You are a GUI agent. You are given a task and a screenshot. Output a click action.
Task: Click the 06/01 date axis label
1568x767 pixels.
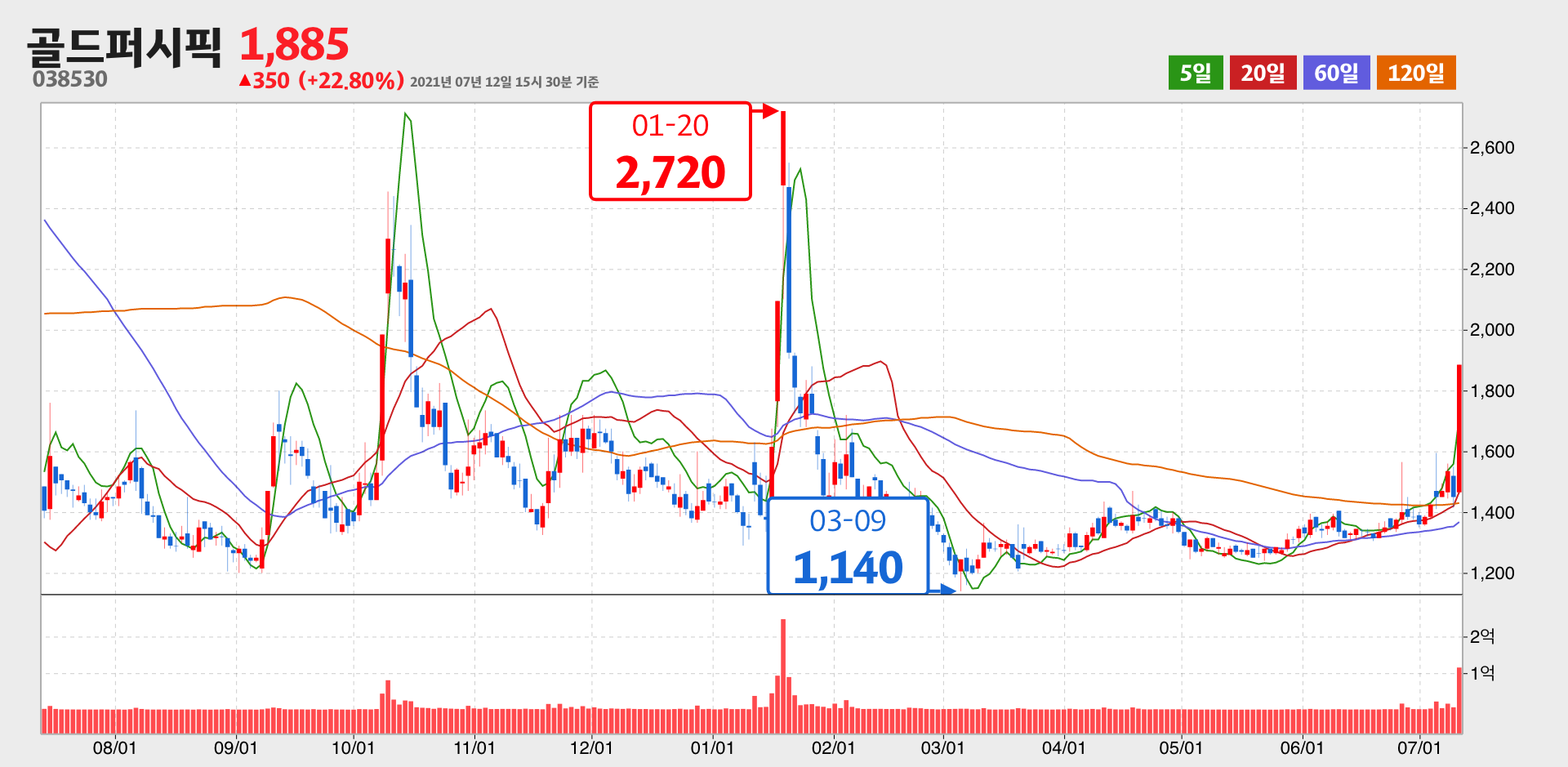(x=1302, y=748)
